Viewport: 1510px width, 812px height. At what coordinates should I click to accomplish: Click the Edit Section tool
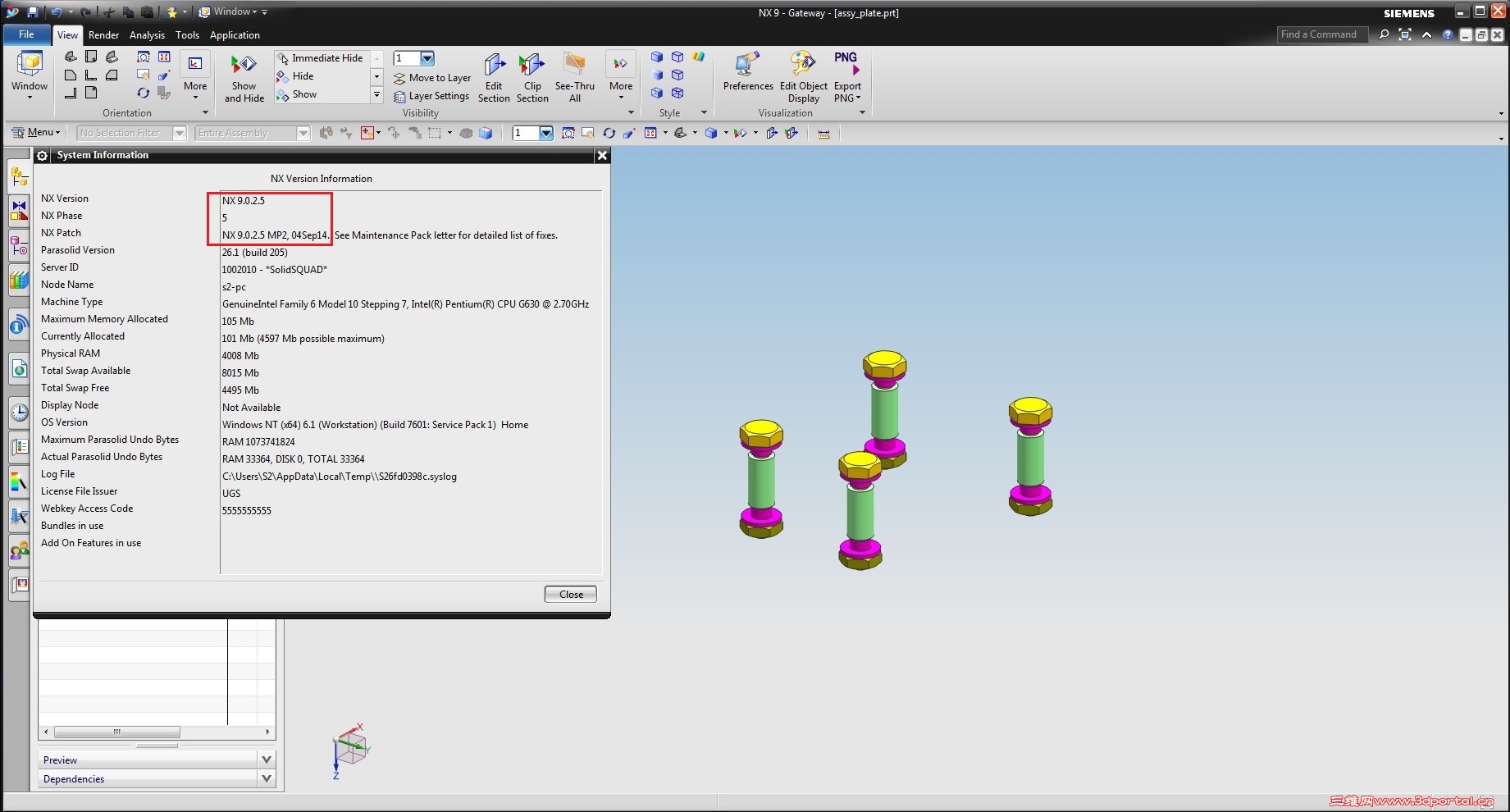click(494, 79)
